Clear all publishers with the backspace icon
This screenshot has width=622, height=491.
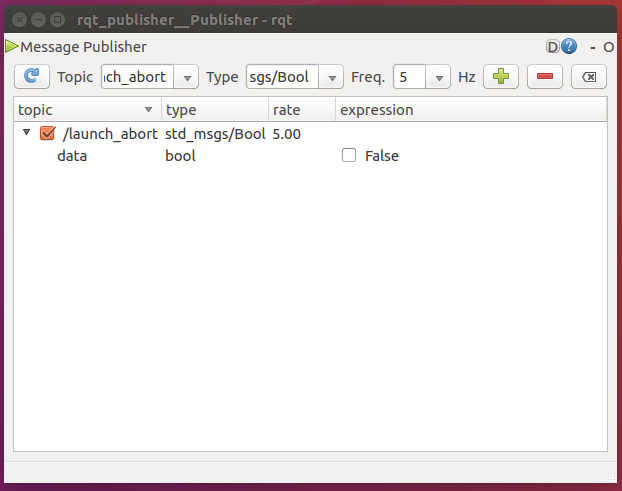(x=589, y=77)
